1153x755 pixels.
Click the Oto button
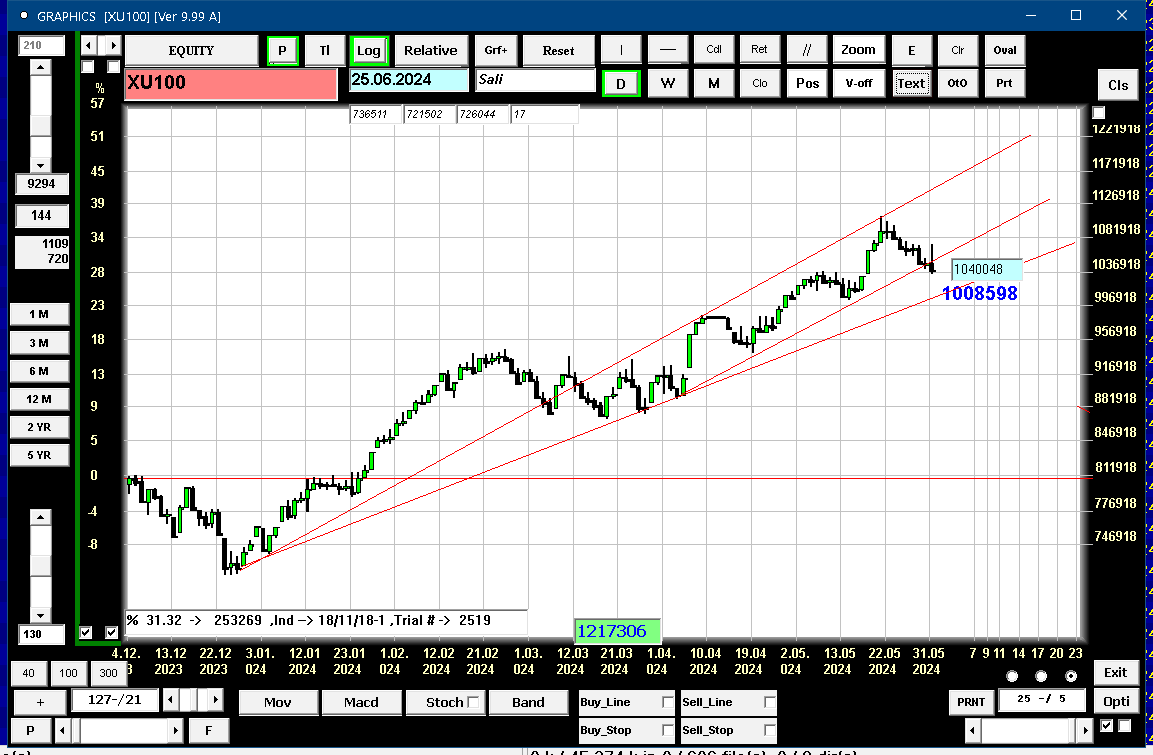957,83
